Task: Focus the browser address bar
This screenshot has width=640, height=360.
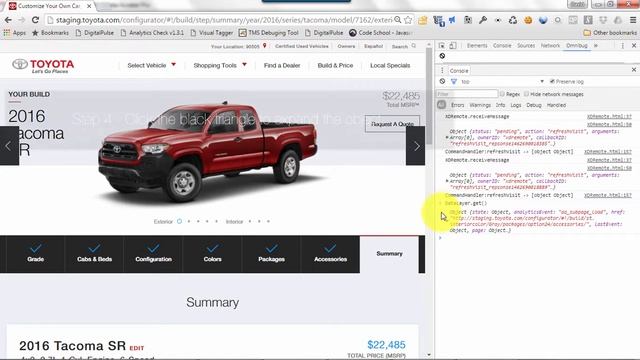Action: click(x=224, y=20)
